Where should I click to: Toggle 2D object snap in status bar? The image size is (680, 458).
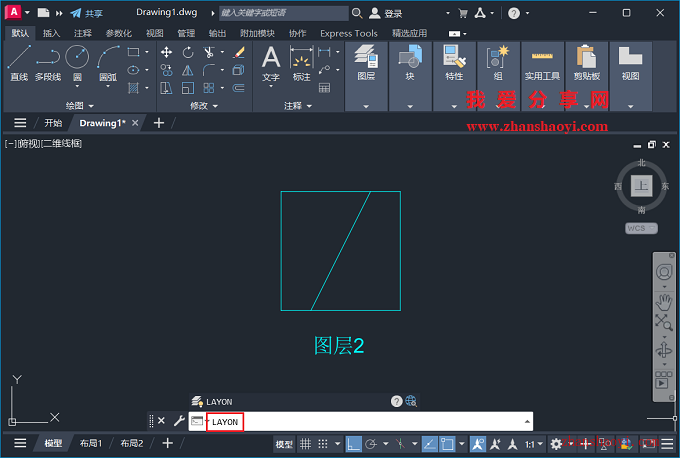[x=447, y=444]
